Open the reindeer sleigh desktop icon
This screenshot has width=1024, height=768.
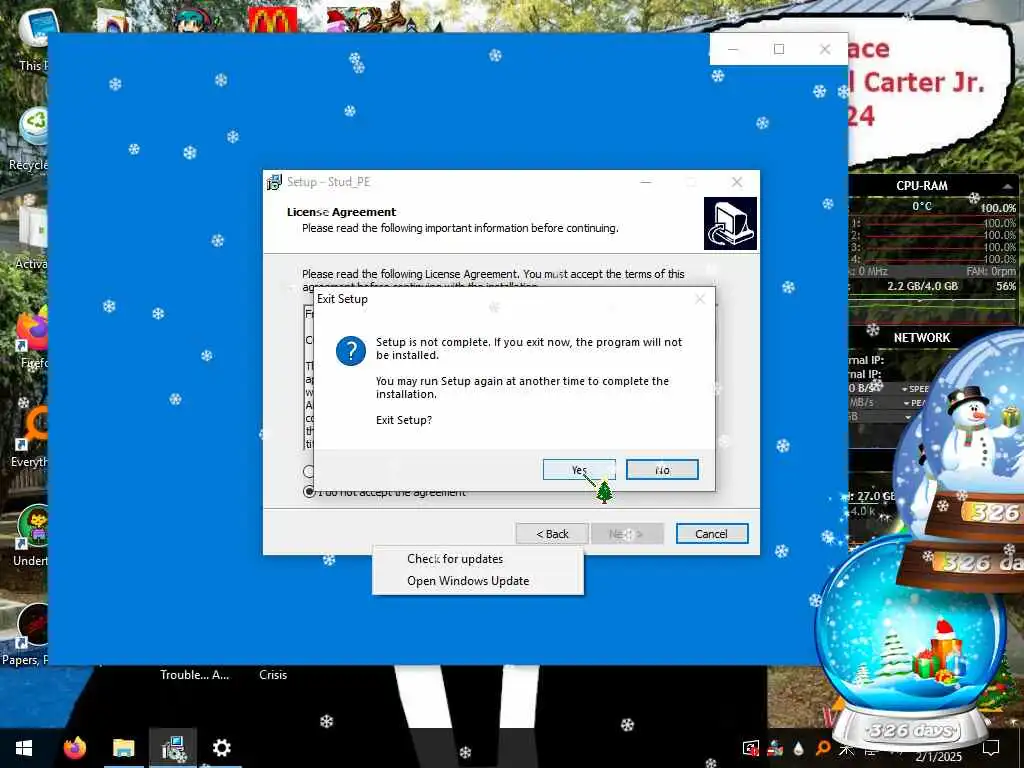click(368, 18)
